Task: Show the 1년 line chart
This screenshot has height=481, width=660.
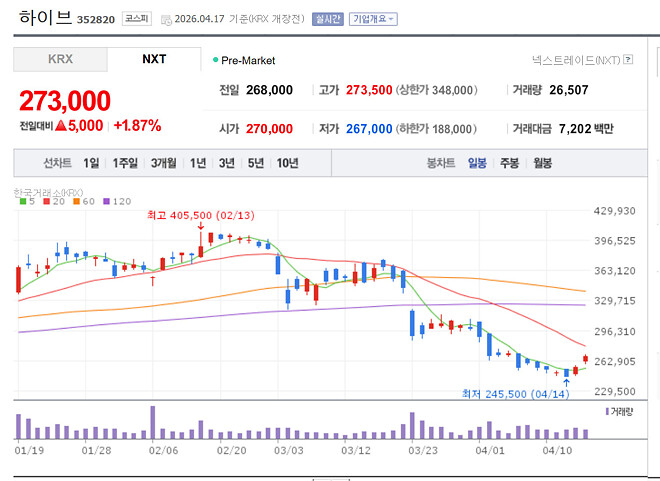Action: click(198, 163)
